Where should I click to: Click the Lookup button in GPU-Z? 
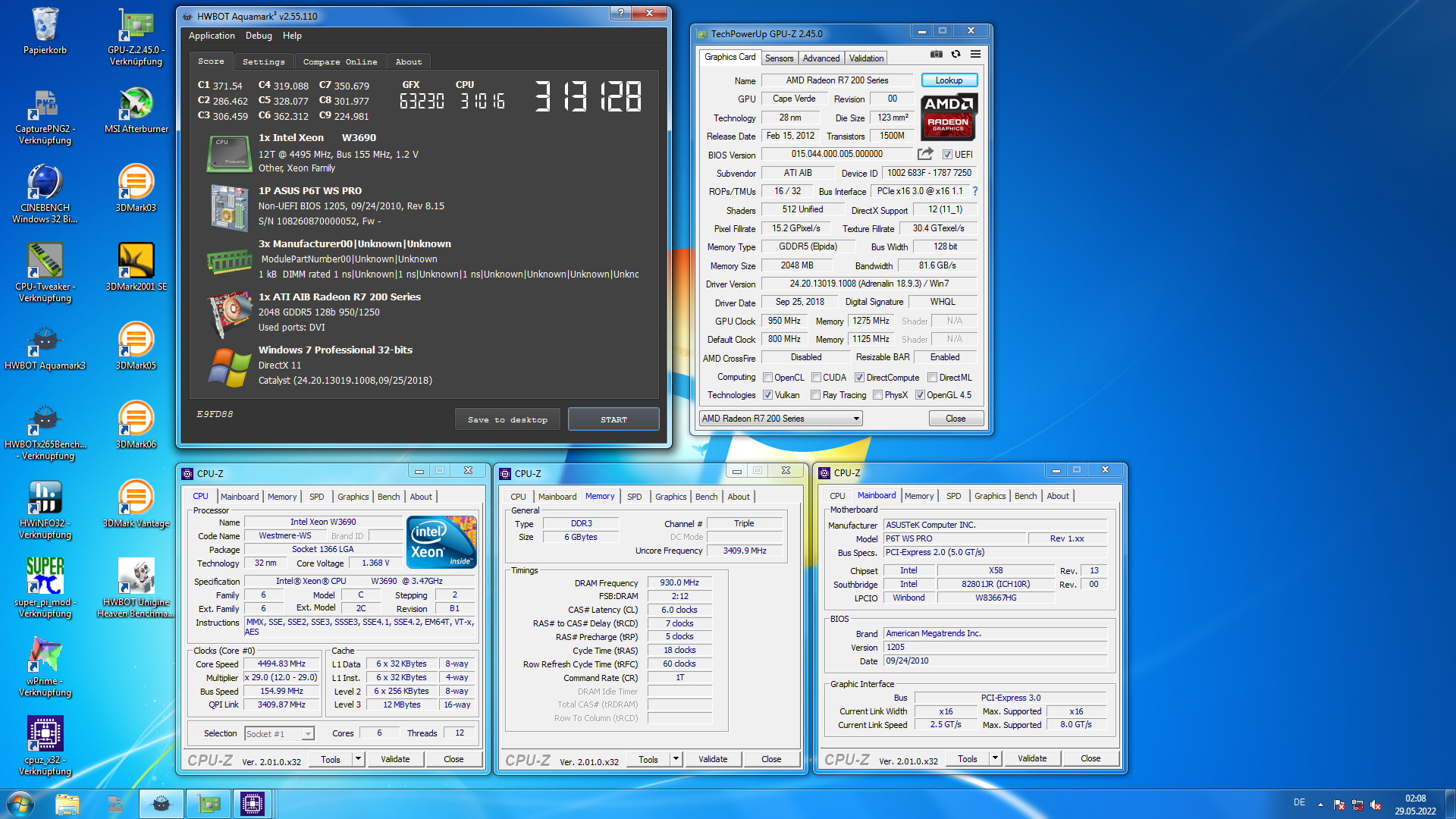(x=949, y=80)
